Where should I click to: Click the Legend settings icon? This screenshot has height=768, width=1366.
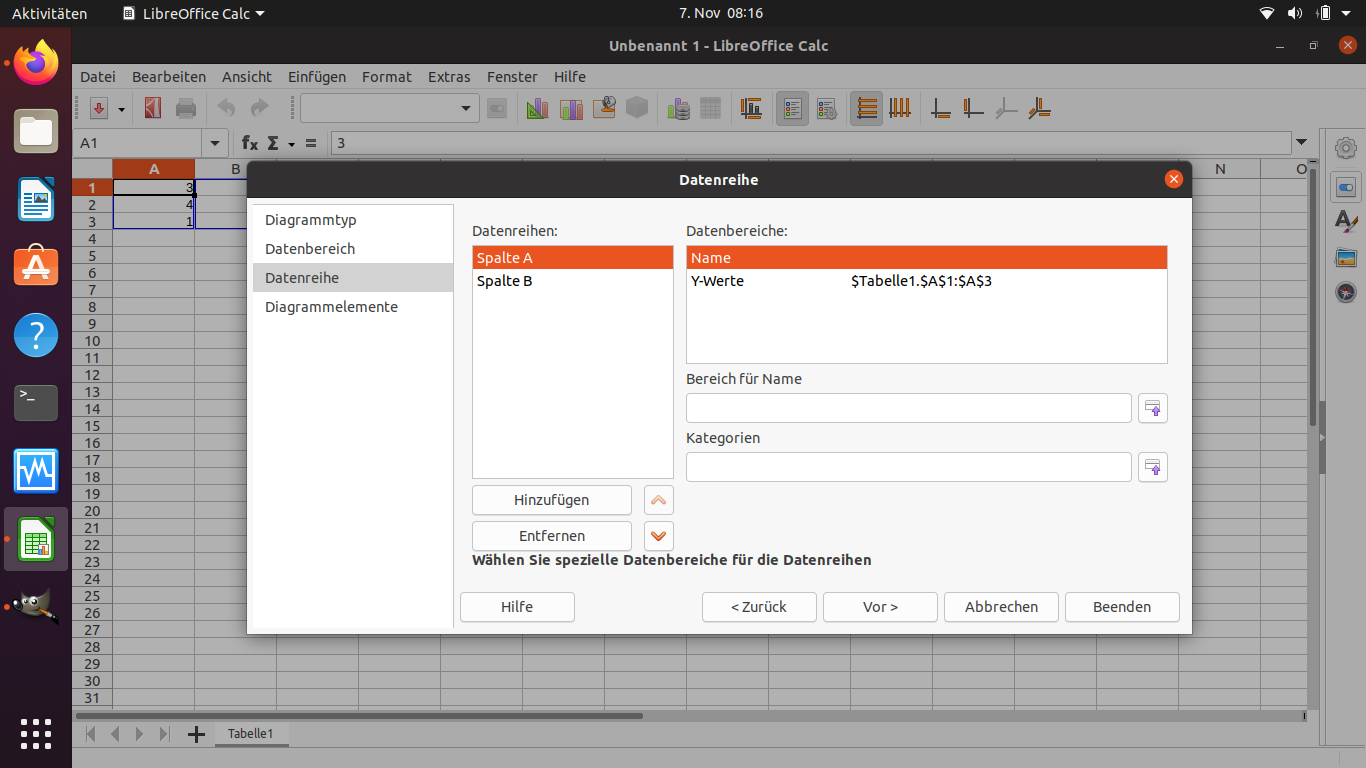[x=826, y=108]
